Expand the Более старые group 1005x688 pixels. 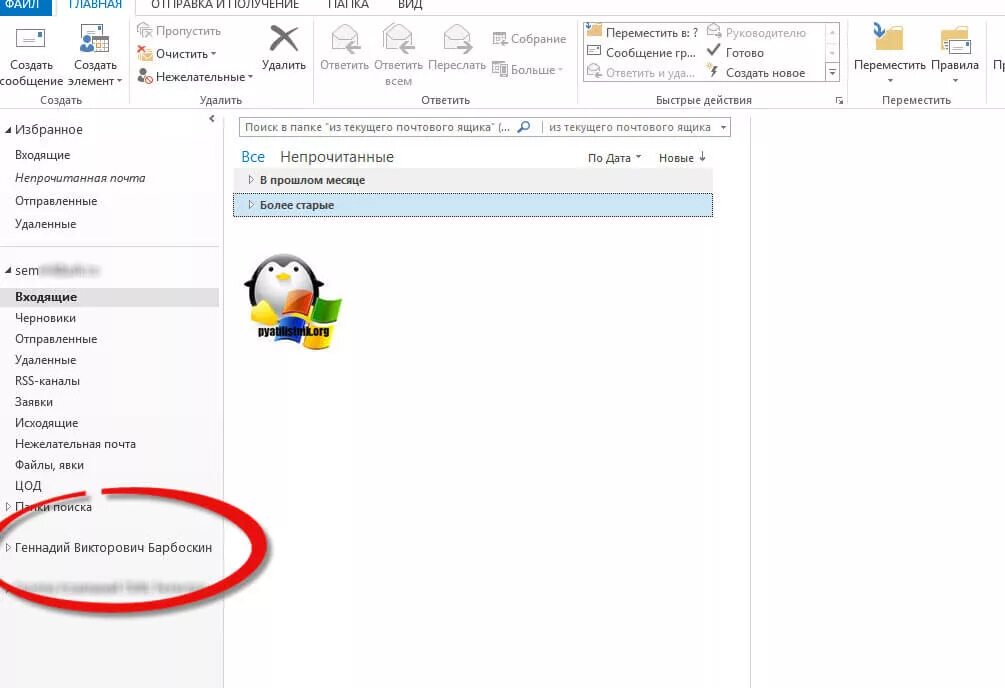[251, 205]
